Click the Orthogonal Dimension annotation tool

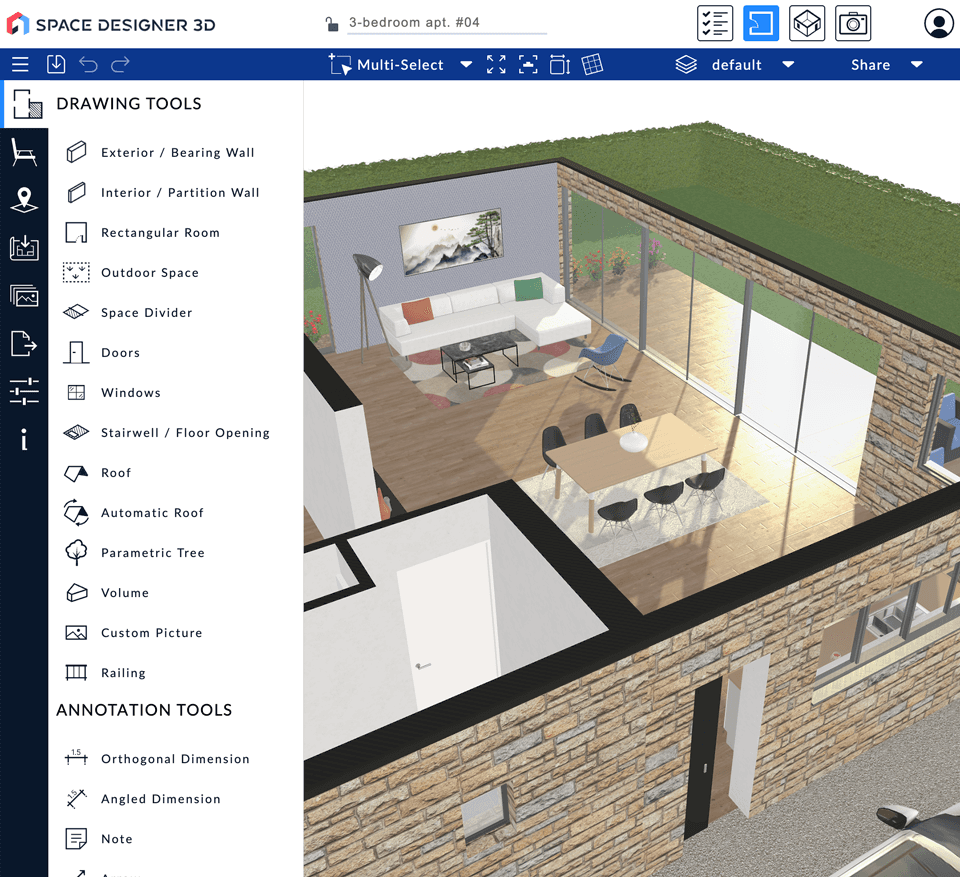[x=175, y=759]
